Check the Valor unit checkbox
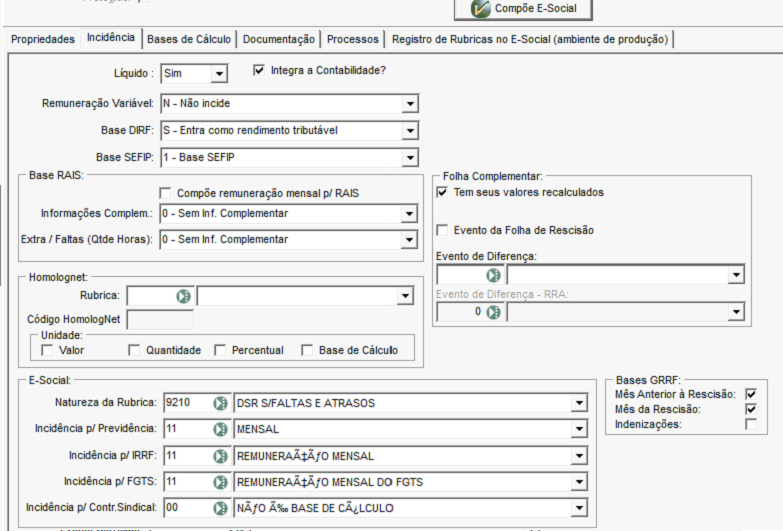Image resolution: width=783 pixels, height=531 pixels. click(47, 350)
